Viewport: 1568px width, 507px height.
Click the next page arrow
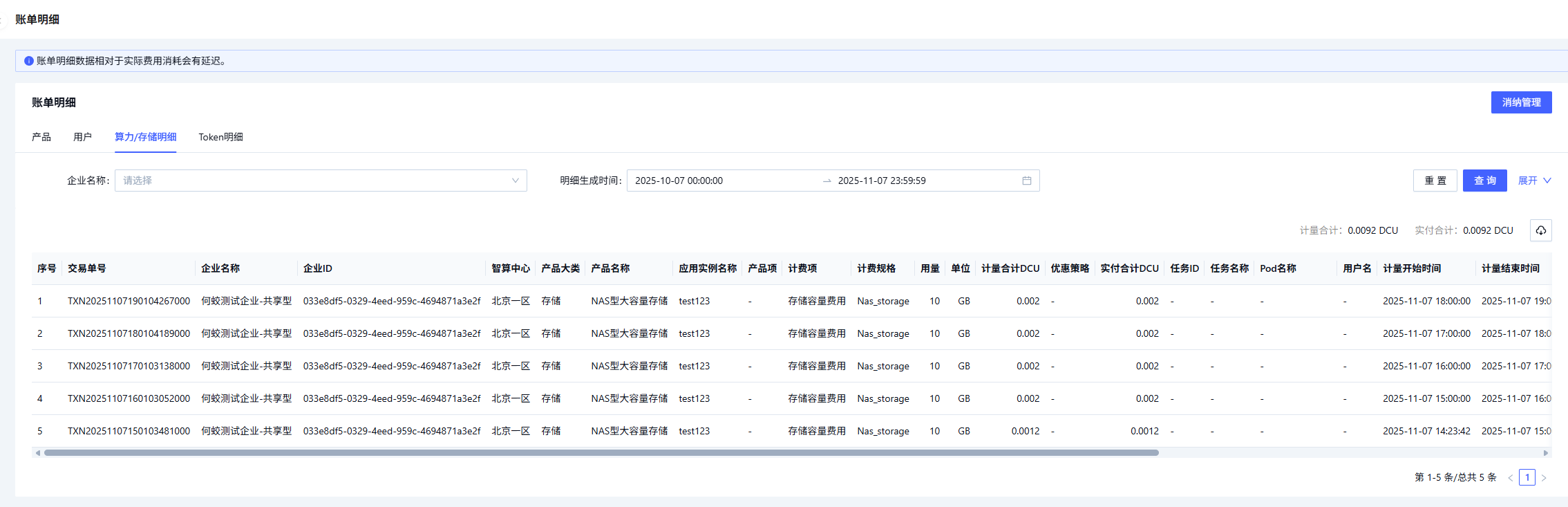coord(1544,478)
